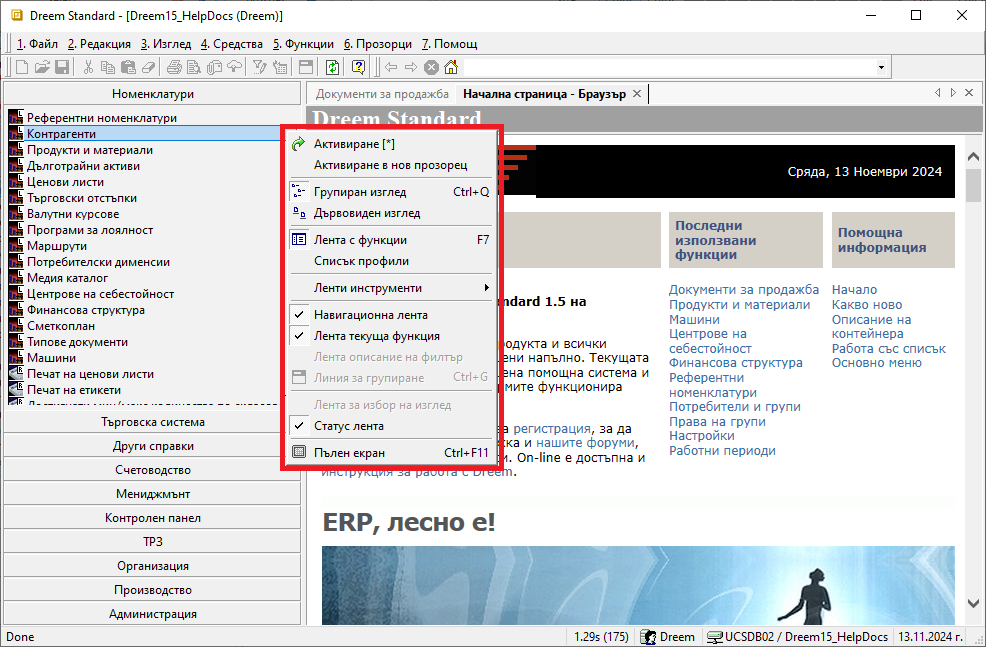Switch to Документи за продажба tab
The height and width of the screenshot is (647, 986).
[382, 94]
